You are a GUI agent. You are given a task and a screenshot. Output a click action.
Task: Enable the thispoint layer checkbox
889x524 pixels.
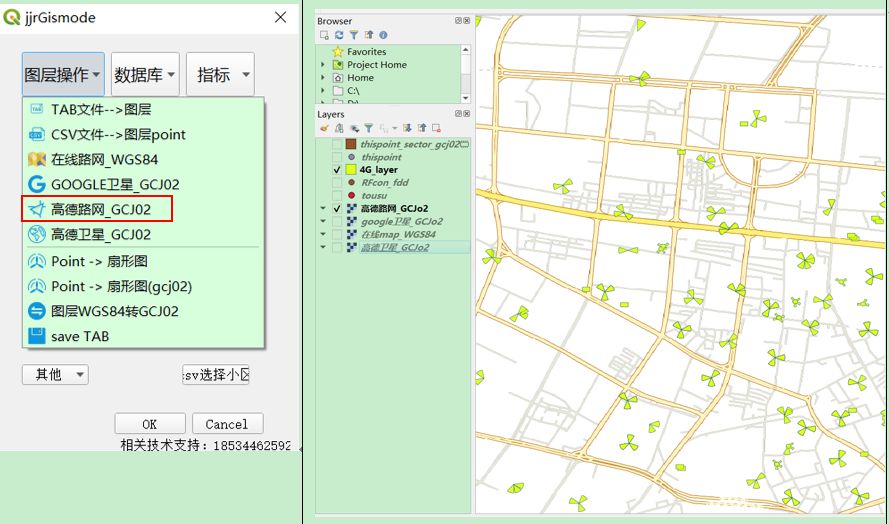point(337,157)
